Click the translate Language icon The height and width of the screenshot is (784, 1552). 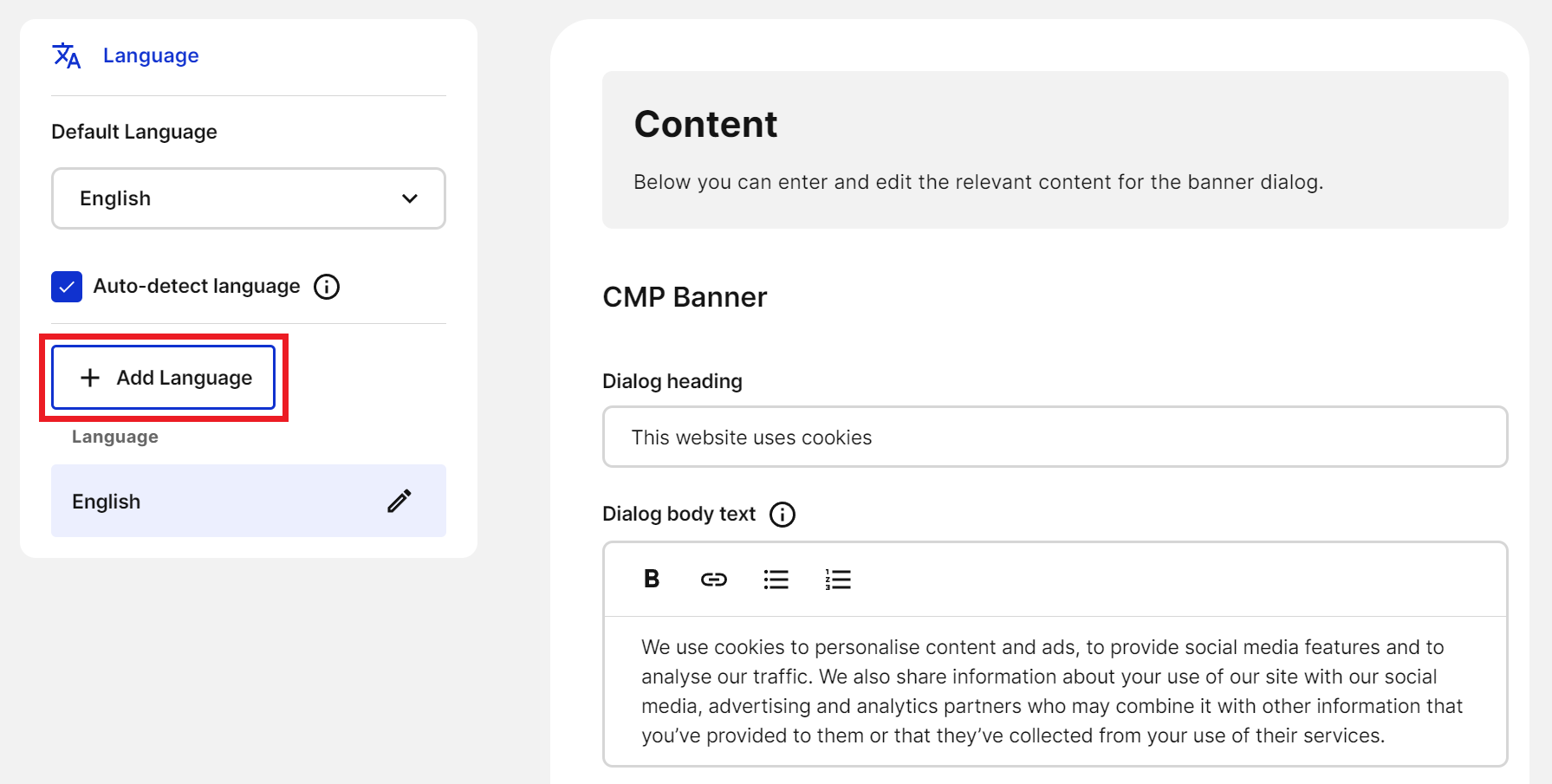click(67, 55)
